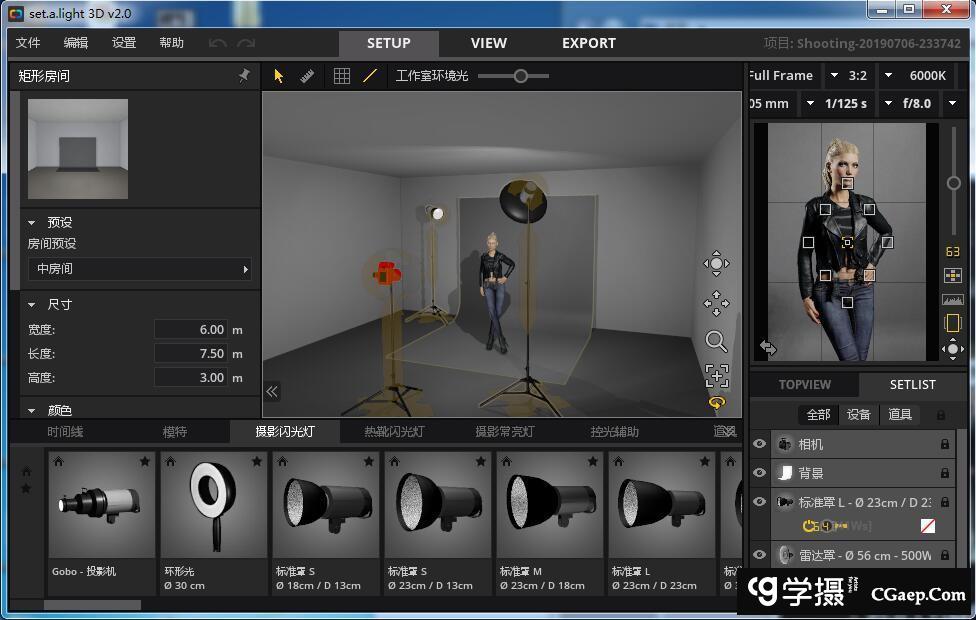The image size is (976, 620).
Task: Toggle lock on the 相机 item
Action: point(944,444)
